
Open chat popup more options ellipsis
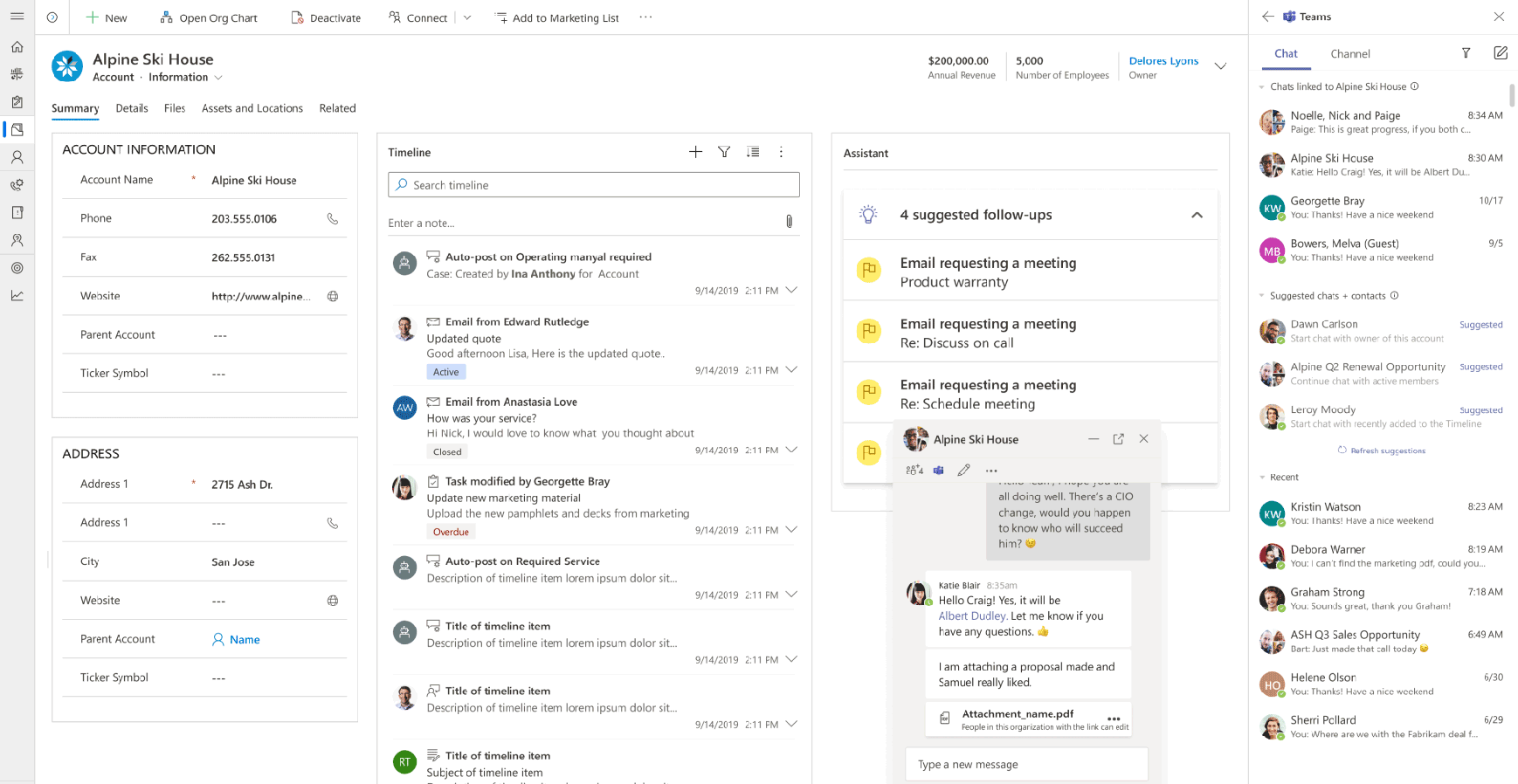[991, 470]
